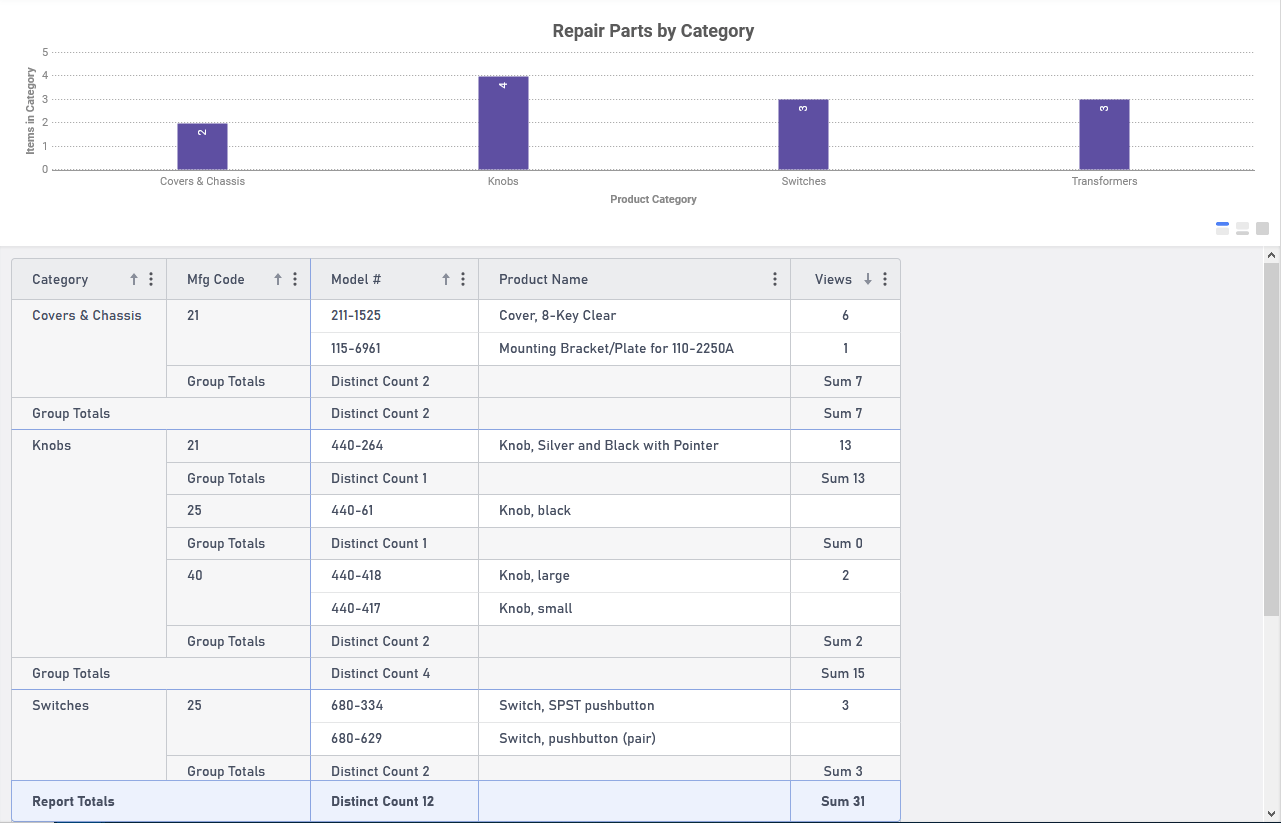Viewport: 1281px width, 823px height.
Task: Click the Model # header label
Action: point(356,279)
